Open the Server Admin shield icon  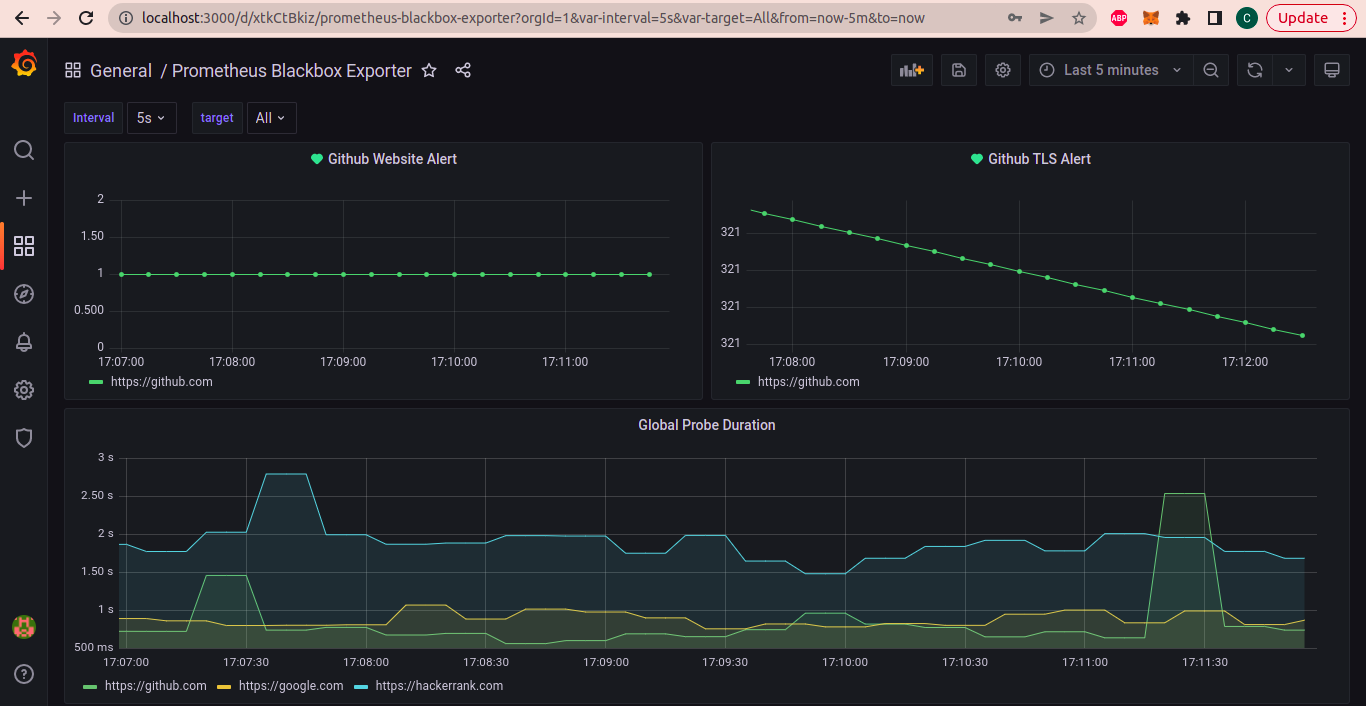(x=24, y=438)
